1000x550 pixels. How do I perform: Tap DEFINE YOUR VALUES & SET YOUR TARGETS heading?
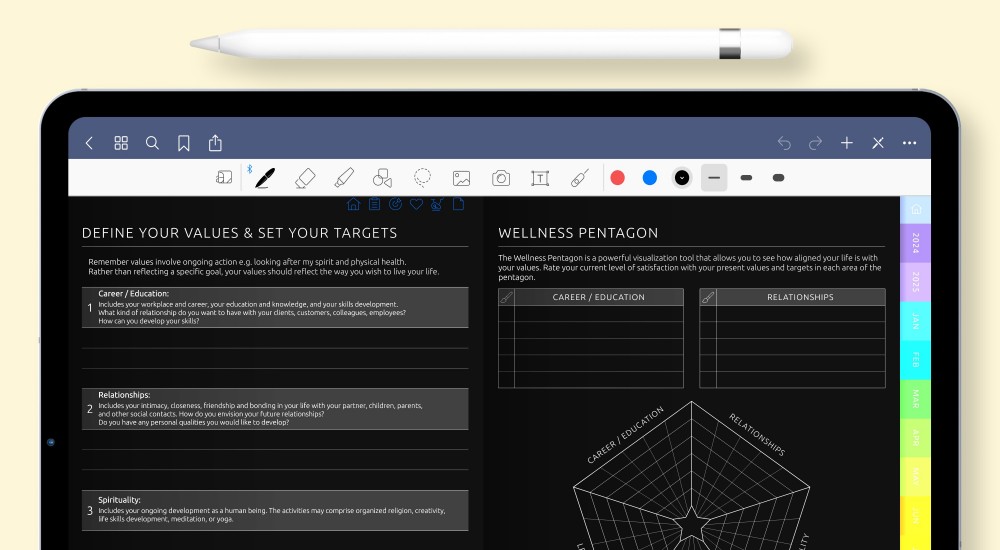tap(239, 233)
